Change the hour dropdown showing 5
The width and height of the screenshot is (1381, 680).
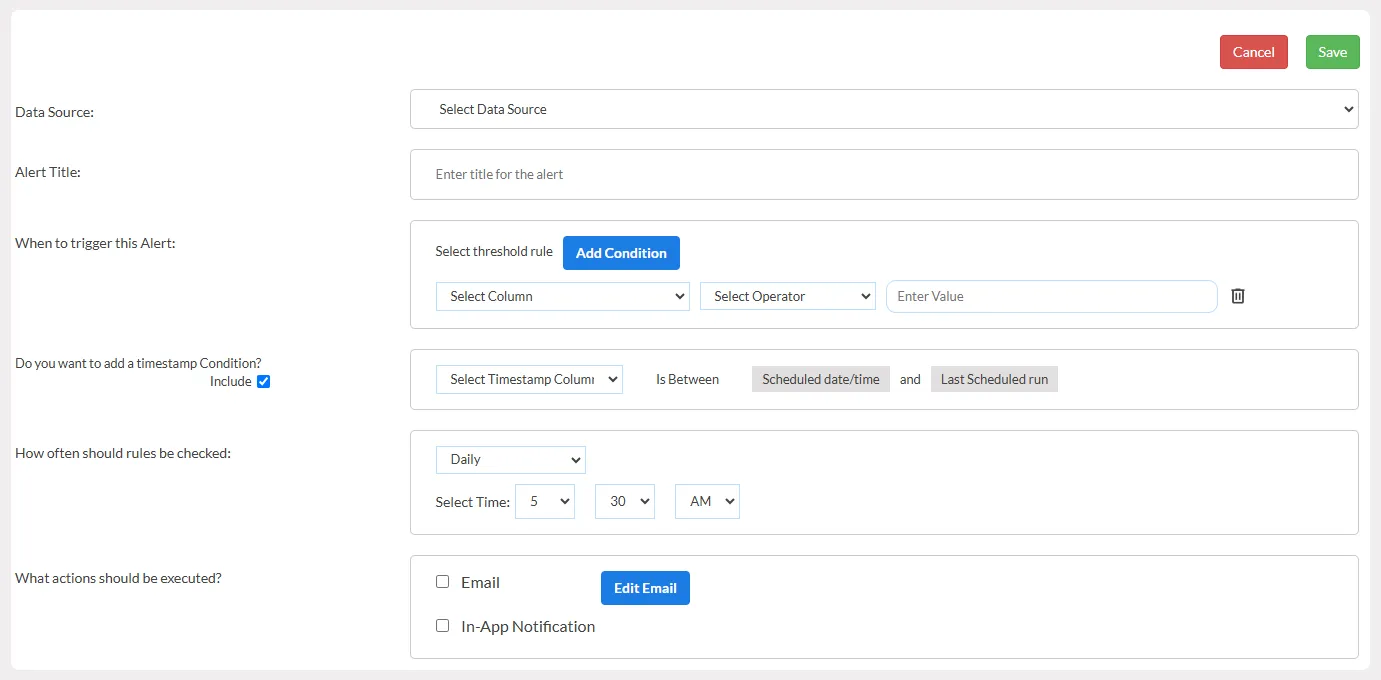(x=544, y=501)
